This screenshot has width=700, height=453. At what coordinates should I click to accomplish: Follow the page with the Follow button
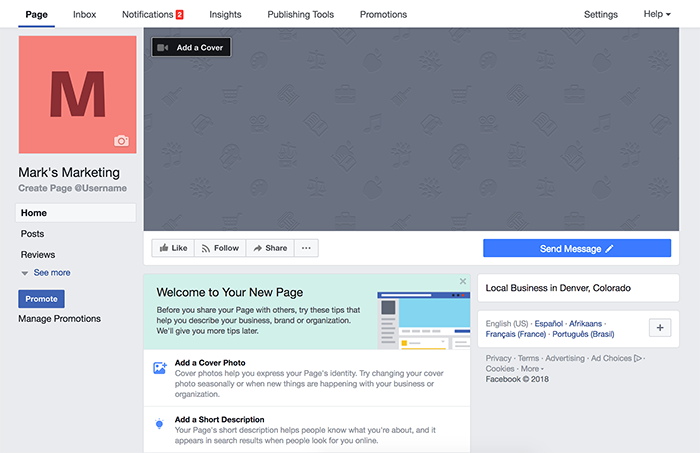pos(220,248)
